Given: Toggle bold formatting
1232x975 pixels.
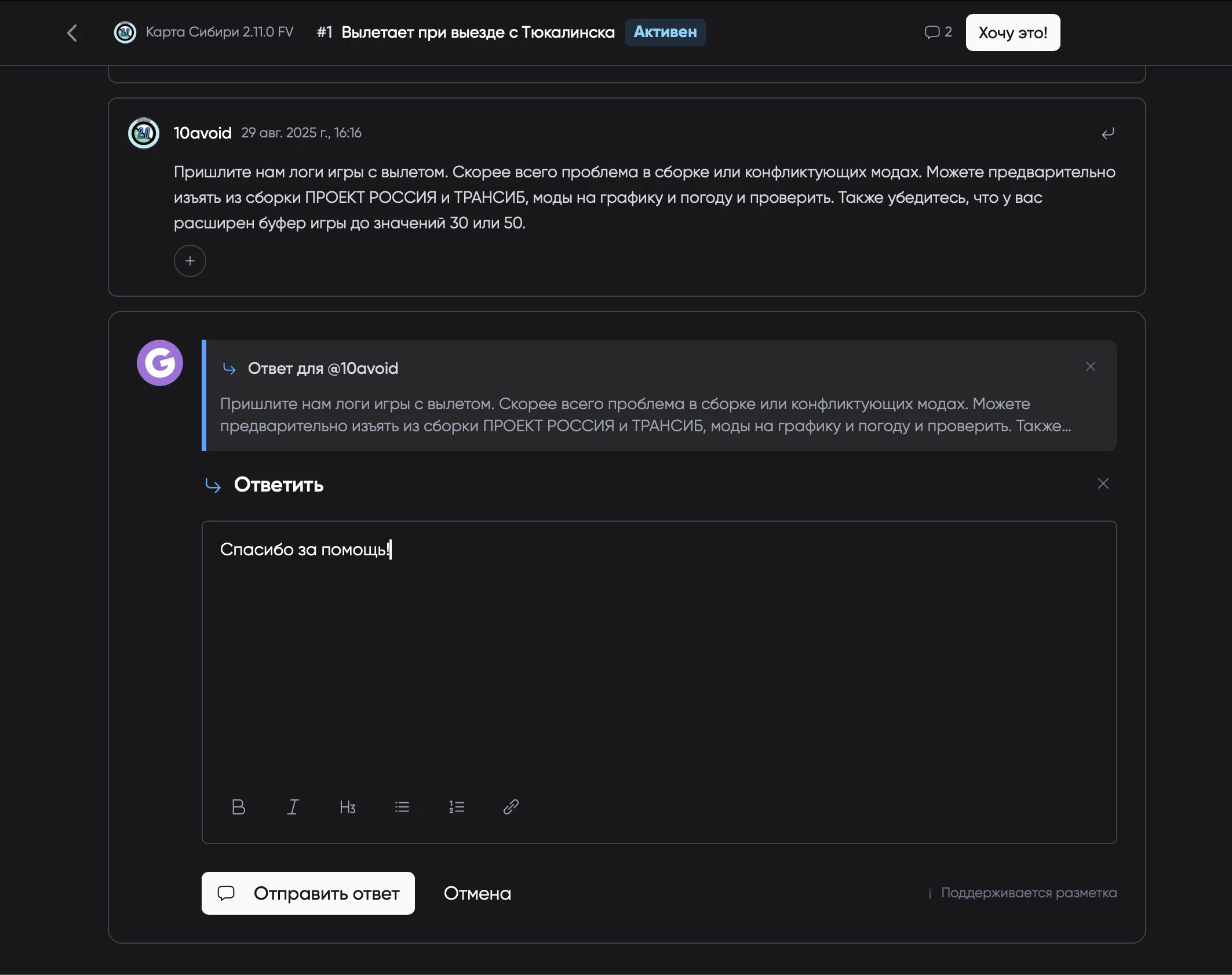Looking at the screenshot, I should (238, 807).
